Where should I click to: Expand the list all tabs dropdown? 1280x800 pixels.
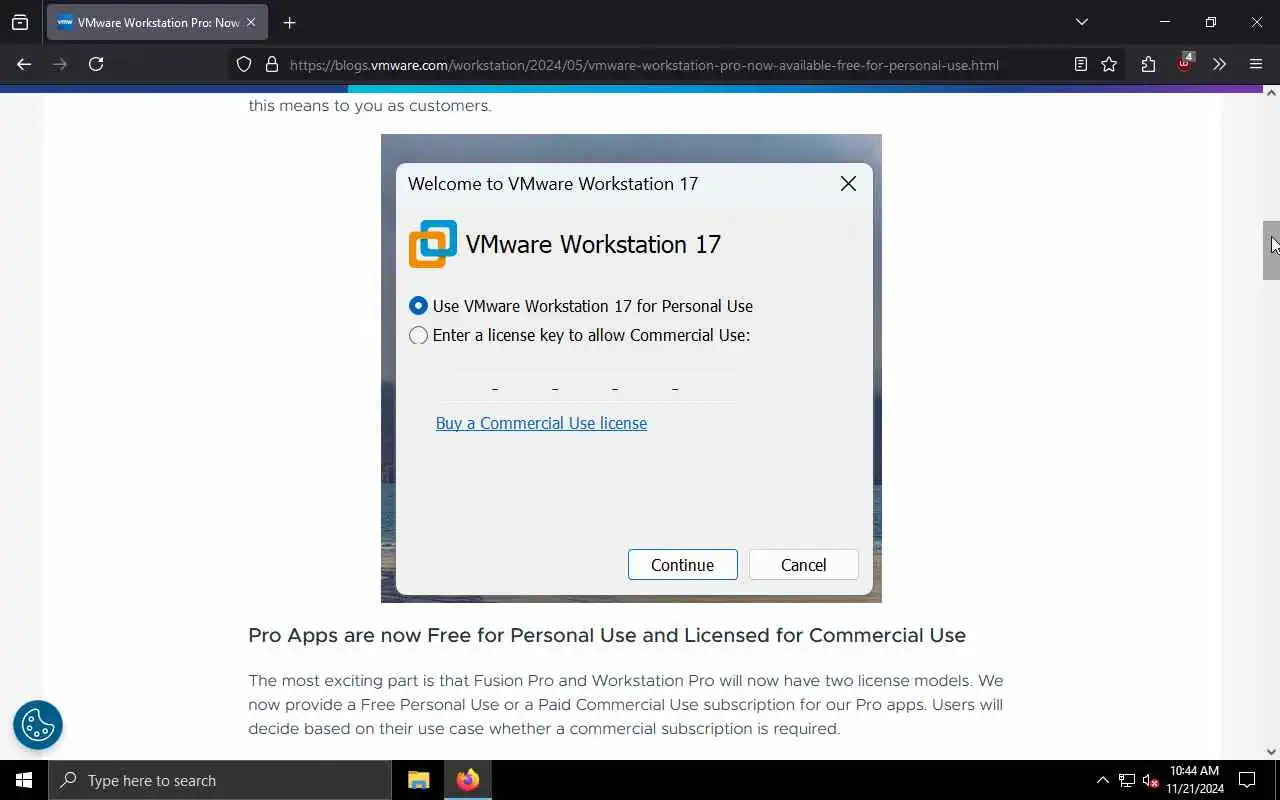pyautogui.click(x=1081, y=22)
